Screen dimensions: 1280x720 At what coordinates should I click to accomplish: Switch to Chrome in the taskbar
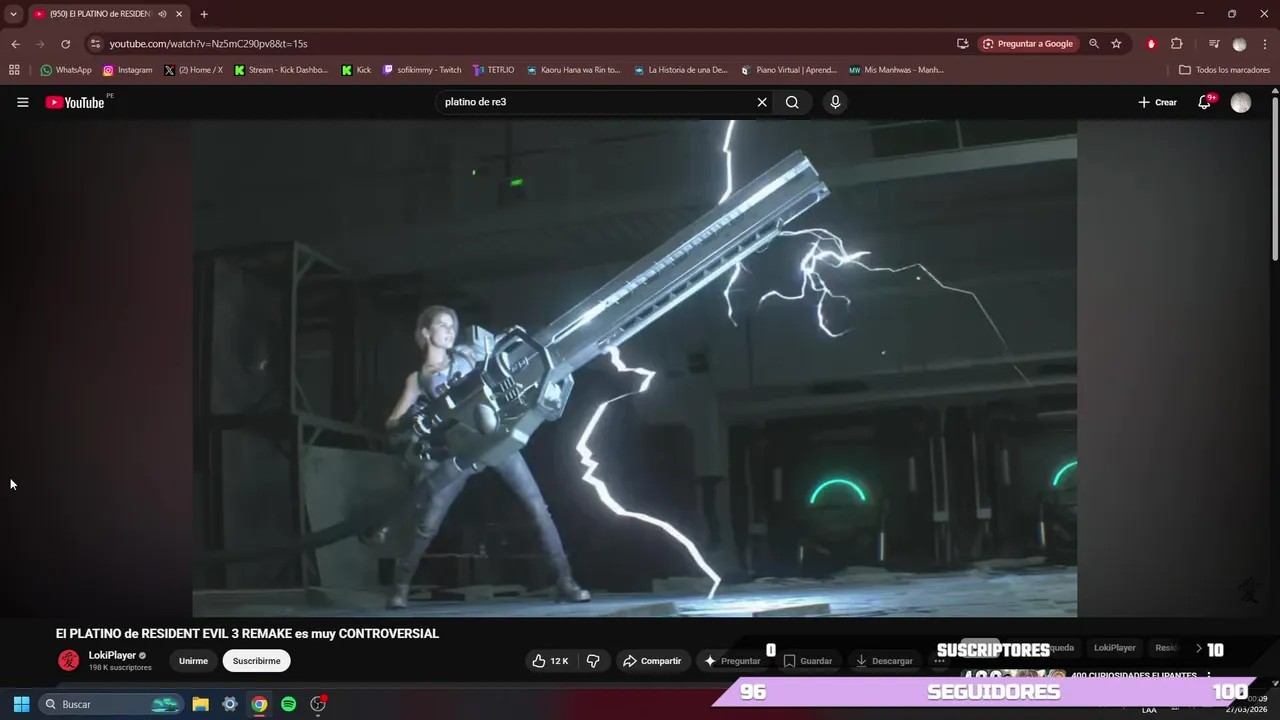[259, 704]
